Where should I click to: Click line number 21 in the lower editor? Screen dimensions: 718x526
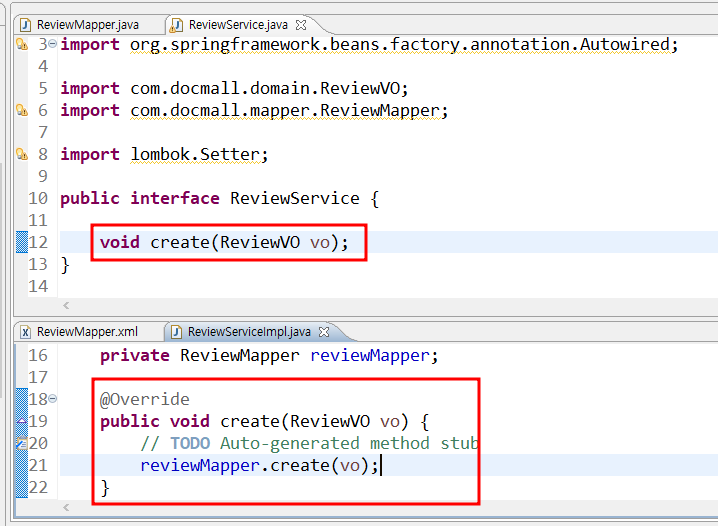point(38,466)
